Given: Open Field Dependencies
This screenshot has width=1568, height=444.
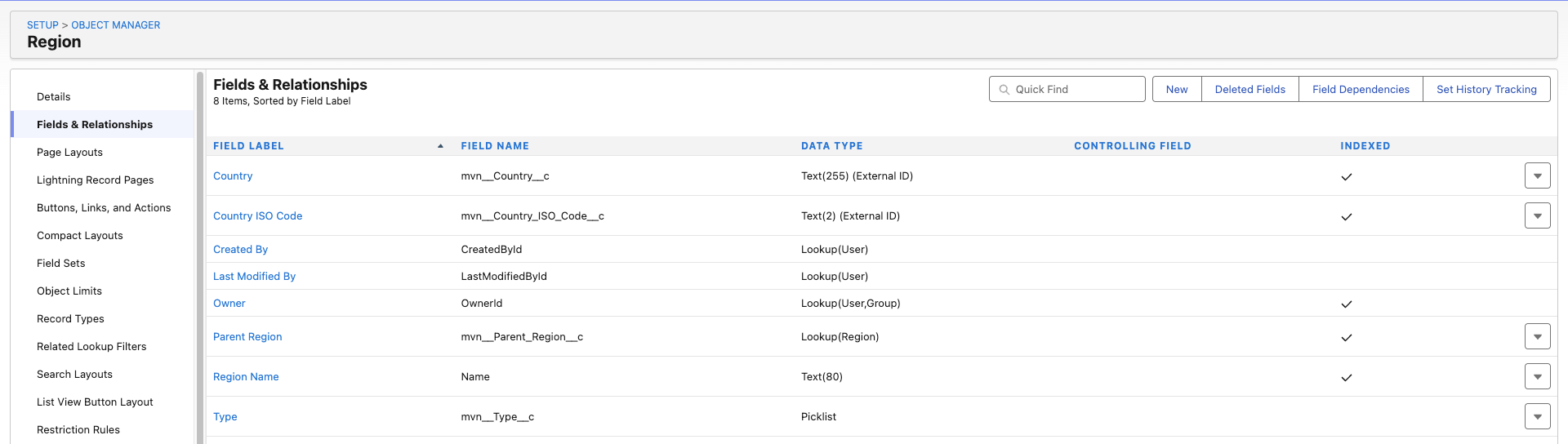Looking at the screenshot, I should [1361, 89].
